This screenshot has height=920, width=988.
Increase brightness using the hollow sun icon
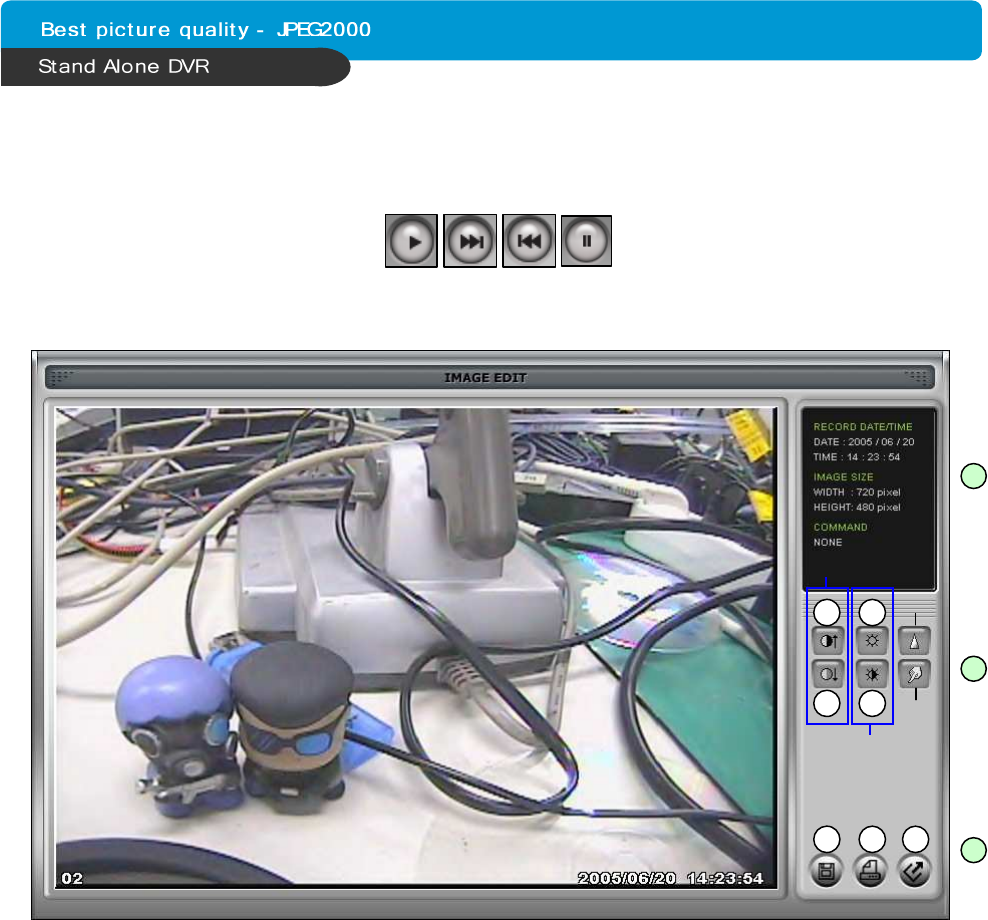pyautogui.click(x=872, y=640)
